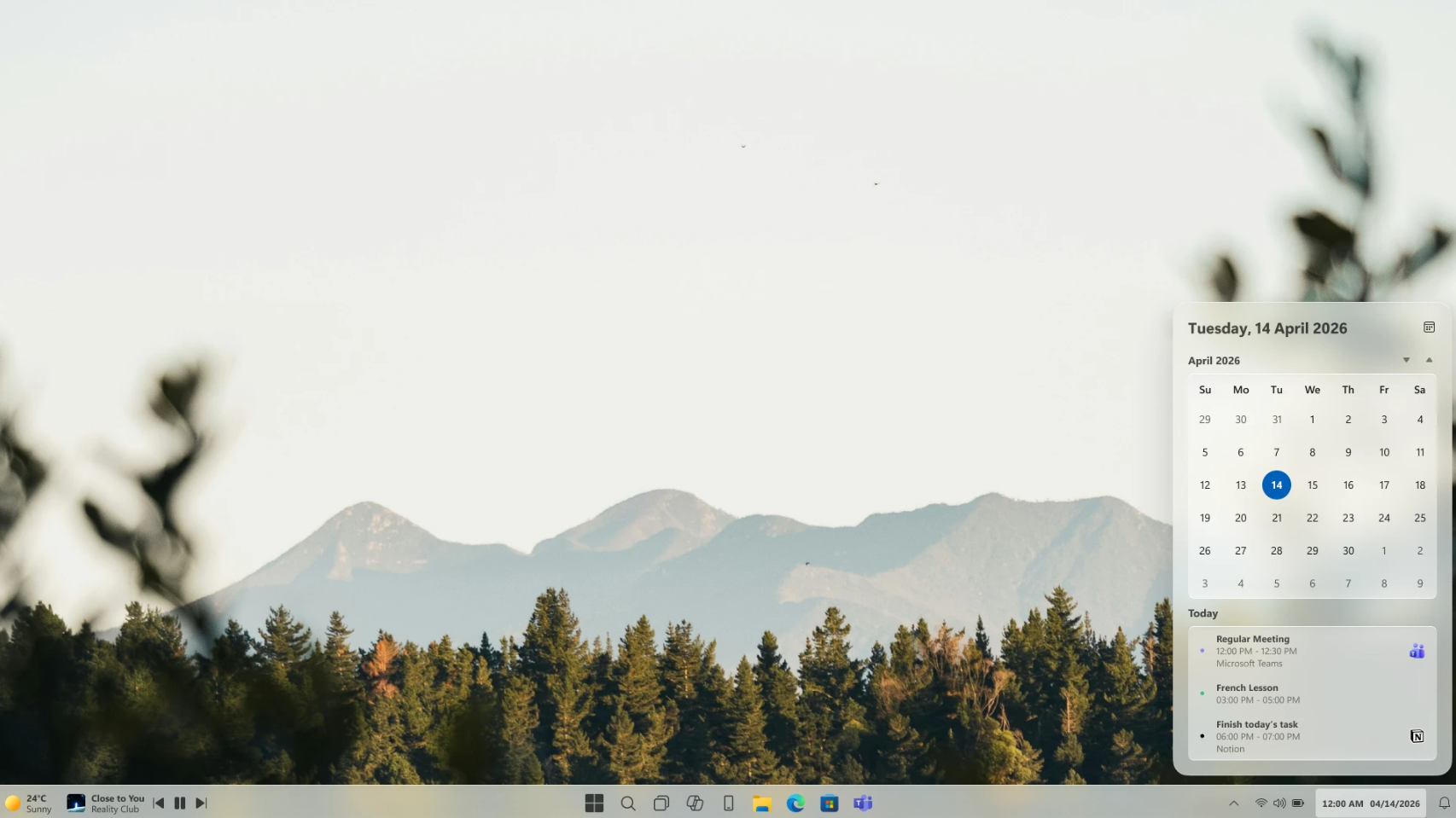Screen dimensions: 1456x818
Task: Go to the previous track
Action: point(159,803)
